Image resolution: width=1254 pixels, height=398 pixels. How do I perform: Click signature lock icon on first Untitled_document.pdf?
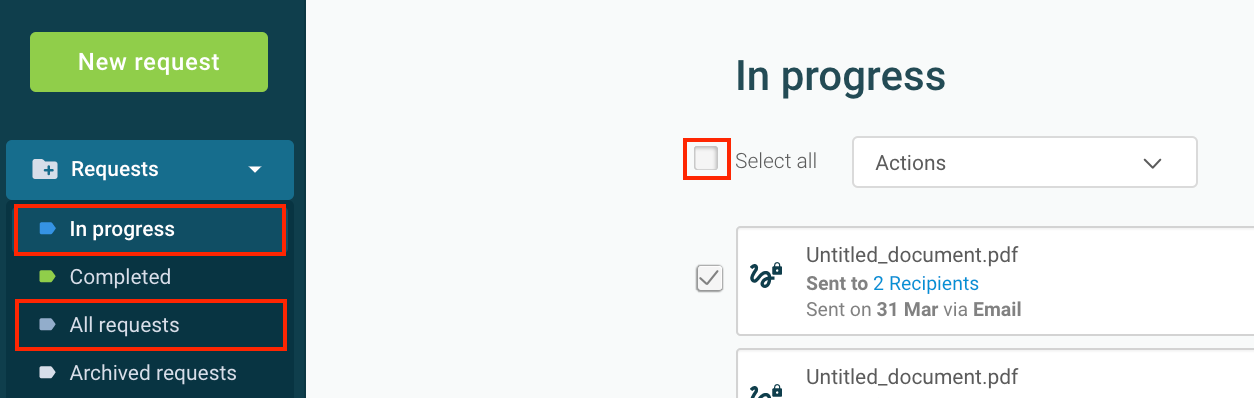point(766,277)
